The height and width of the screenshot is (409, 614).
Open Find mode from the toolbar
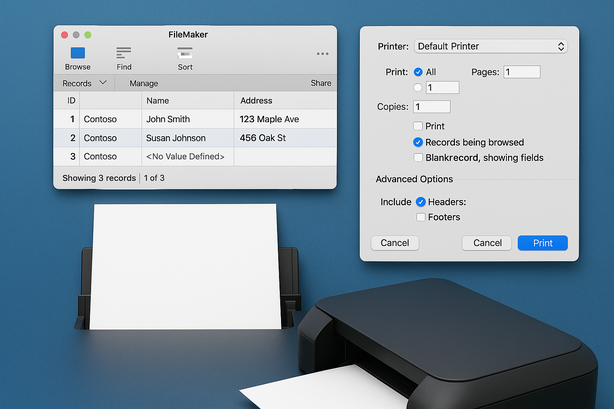(x=124, y=58)
